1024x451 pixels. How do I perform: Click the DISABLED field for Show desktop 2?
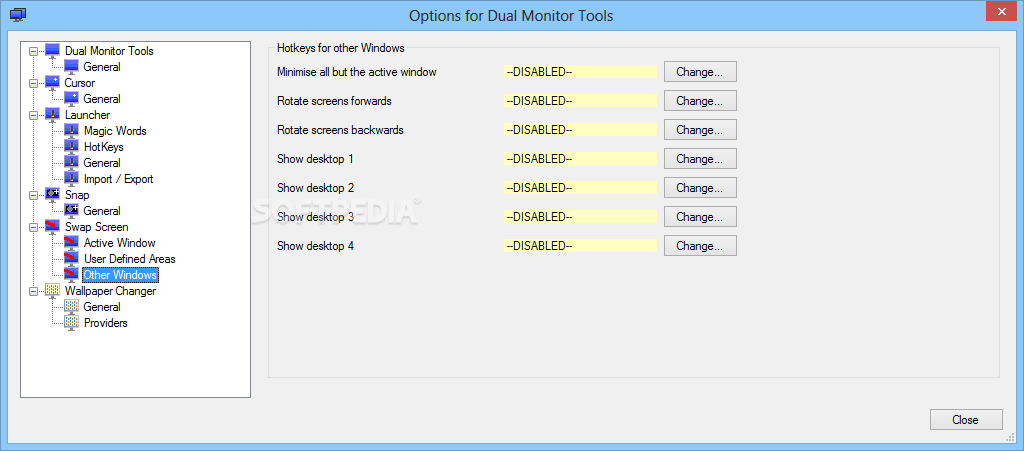(581, 188)
